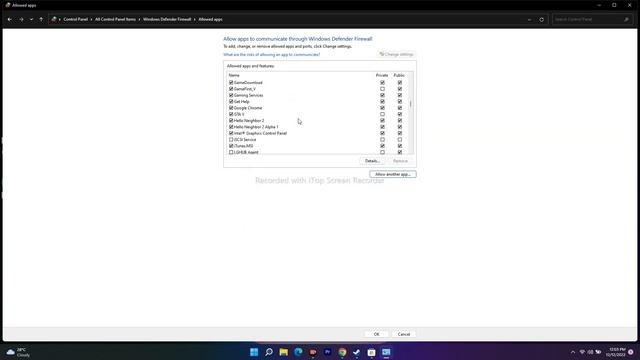Check the iSCSI Service name checkbox
This screenshot has width=640, height=360.
pos(231,140)
